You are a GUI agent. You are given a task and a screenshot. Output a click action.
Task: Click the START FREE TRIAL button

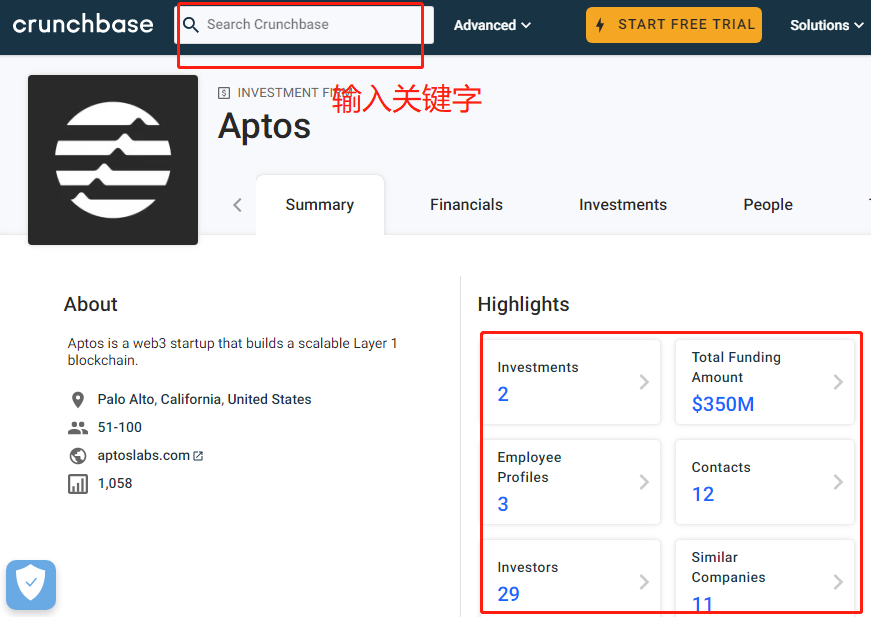[x=674, y=25]
